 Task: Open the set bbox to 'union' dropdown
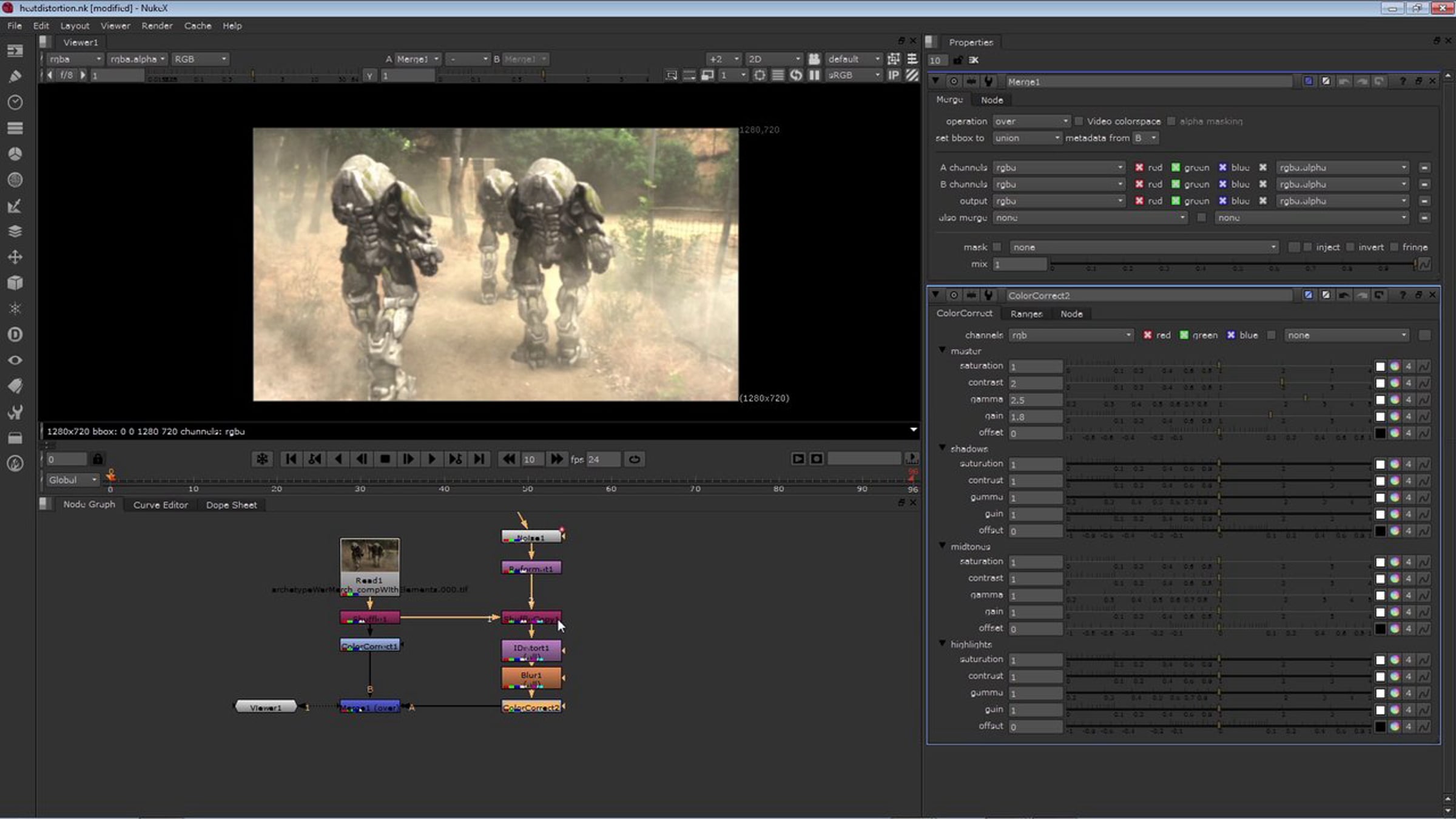pos(1027,138)
